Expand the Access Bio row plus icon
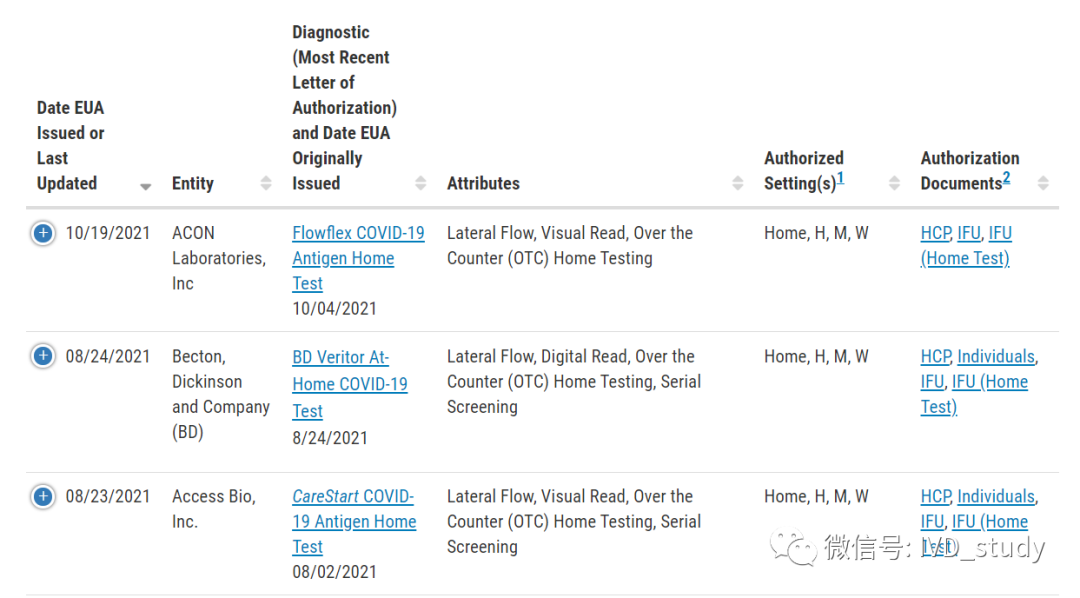This screenshot has width=1080, height=598. tap(42, 496)
